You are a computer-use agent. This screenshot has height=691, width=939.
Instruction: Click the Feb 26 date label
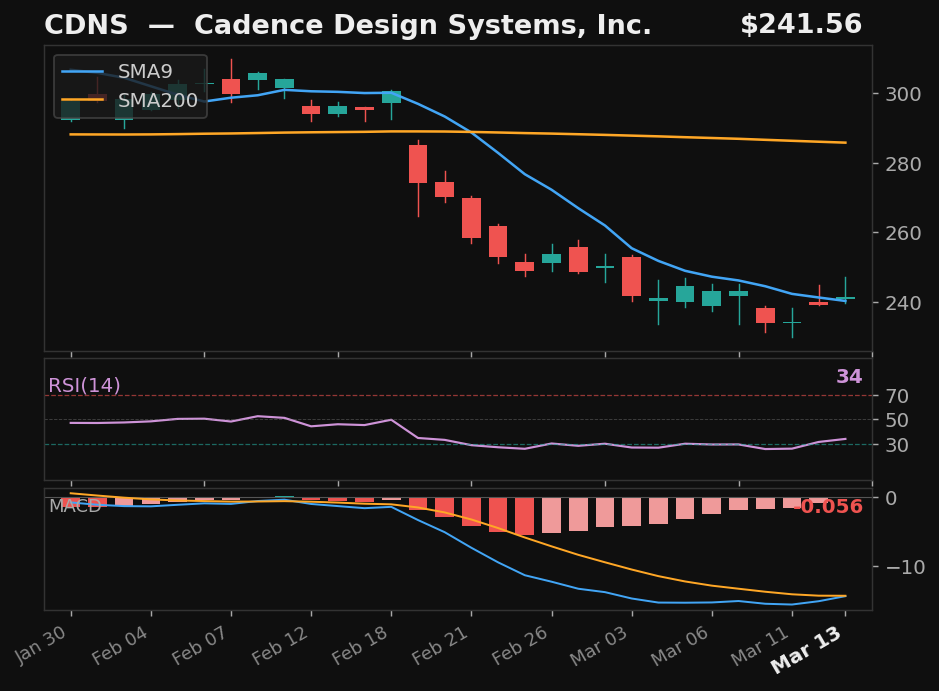(521, 645)
